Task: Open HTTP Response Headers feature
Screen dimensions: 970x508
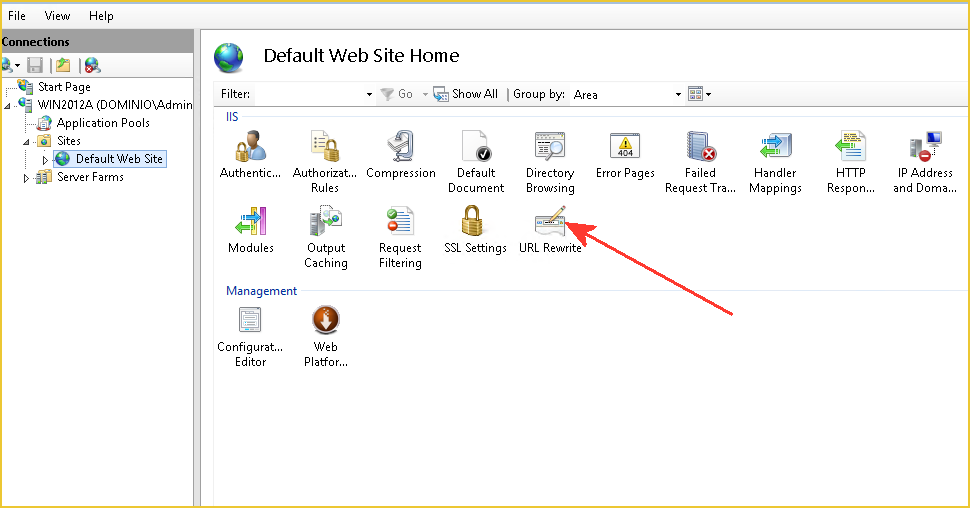Action: coord(851,162)
